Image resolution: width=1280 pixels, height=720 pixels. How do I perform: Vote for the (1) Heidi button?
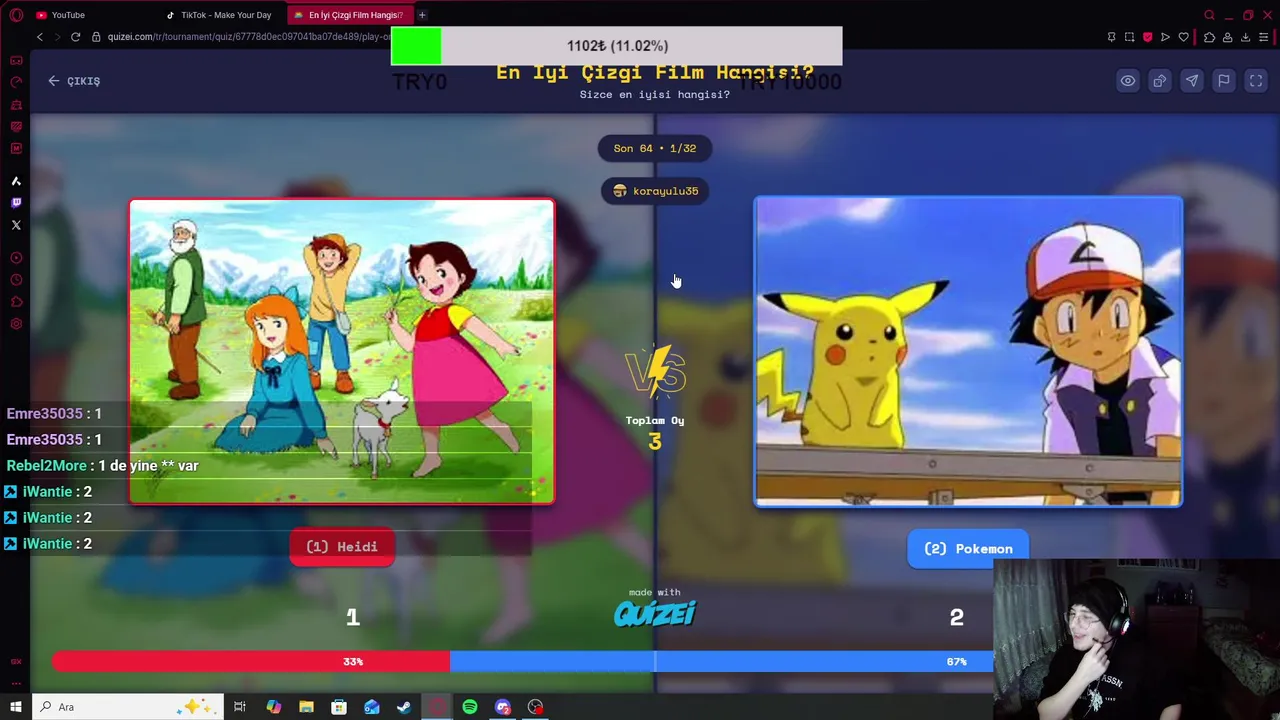(x=342, y=547)
